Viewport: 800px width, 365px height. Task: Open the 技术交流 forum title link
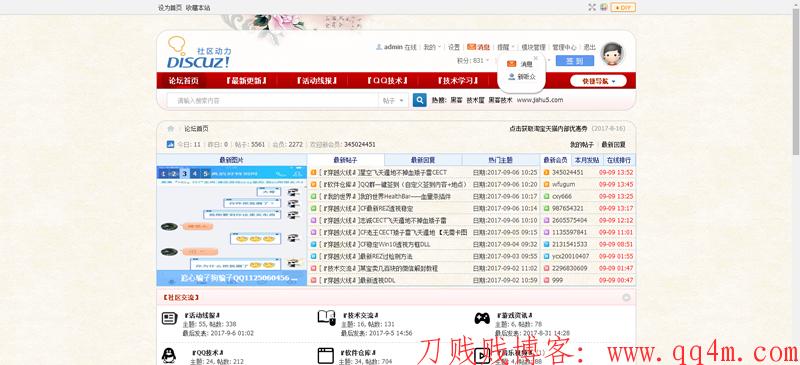[361, 315]
